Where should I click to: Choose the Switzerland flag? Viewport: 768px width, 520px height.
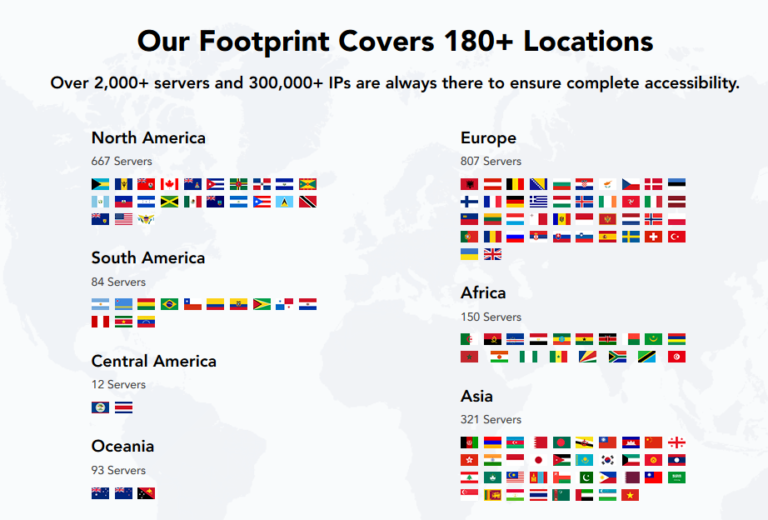(653, 237)
